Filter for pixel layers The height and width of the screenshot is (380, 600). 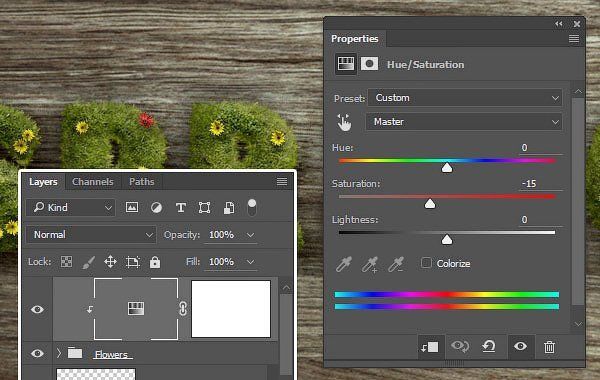tap(132, 207)
